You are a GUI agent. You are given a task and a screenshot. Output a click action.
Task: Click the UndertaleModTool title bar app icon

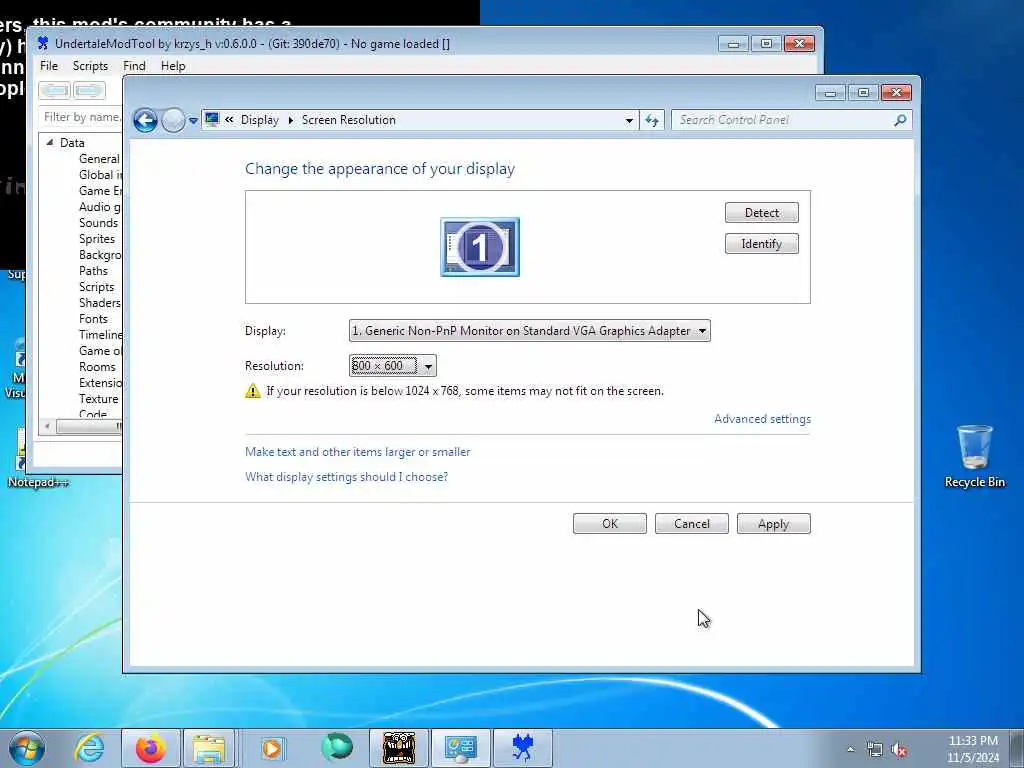(43, 44)
